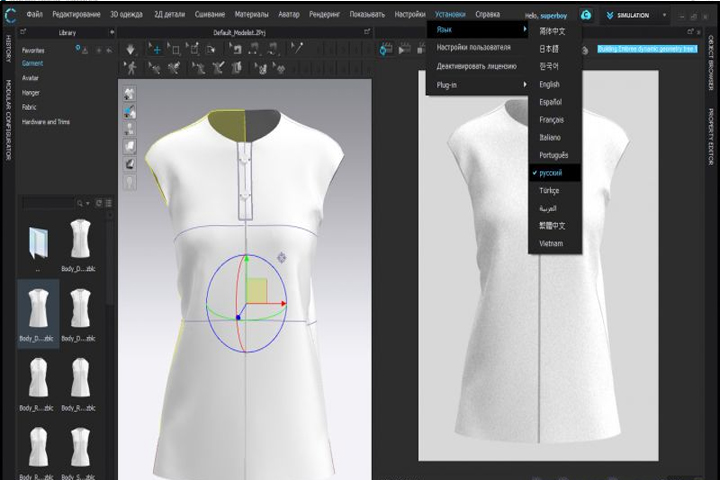
Task: Click the library search input field
Action: (48, 203)
